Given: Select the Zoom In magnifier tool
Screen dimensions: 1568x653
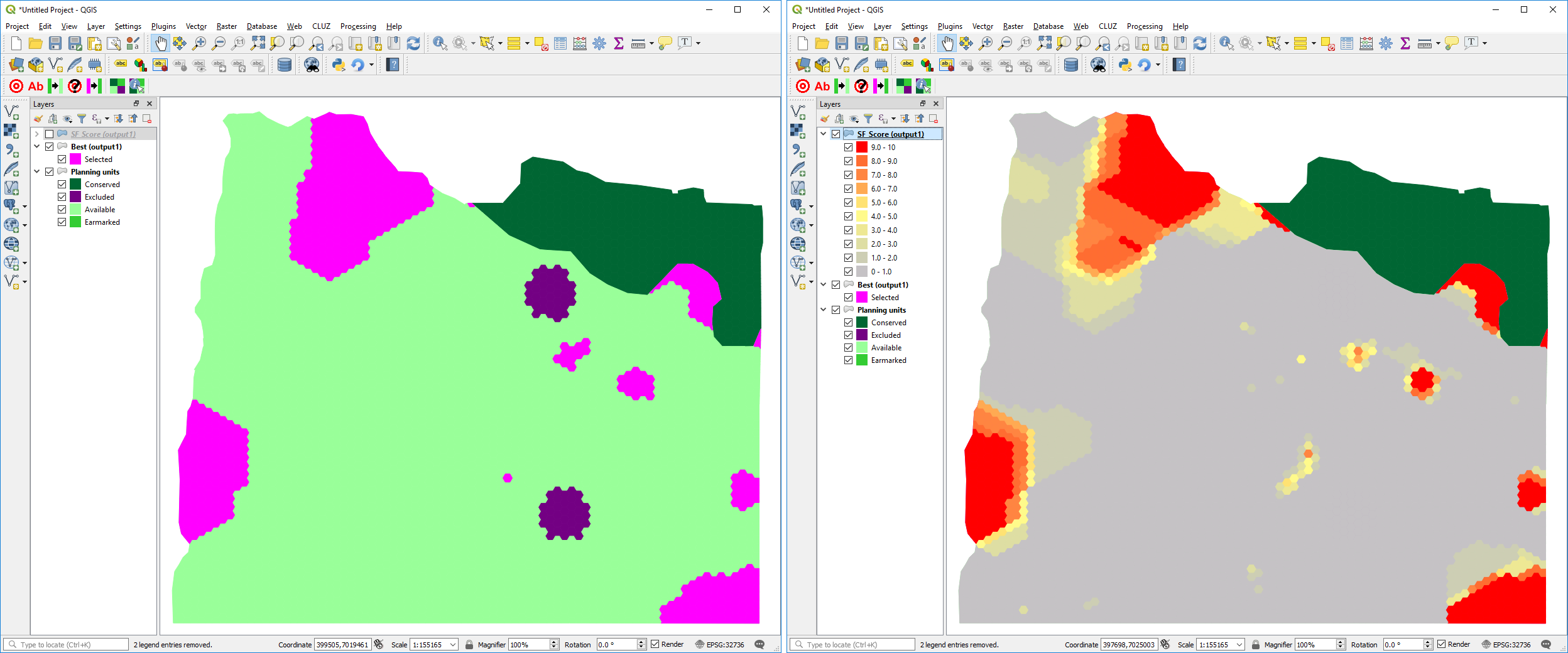Looking at the screenshot, I should (x=200, y=43).
